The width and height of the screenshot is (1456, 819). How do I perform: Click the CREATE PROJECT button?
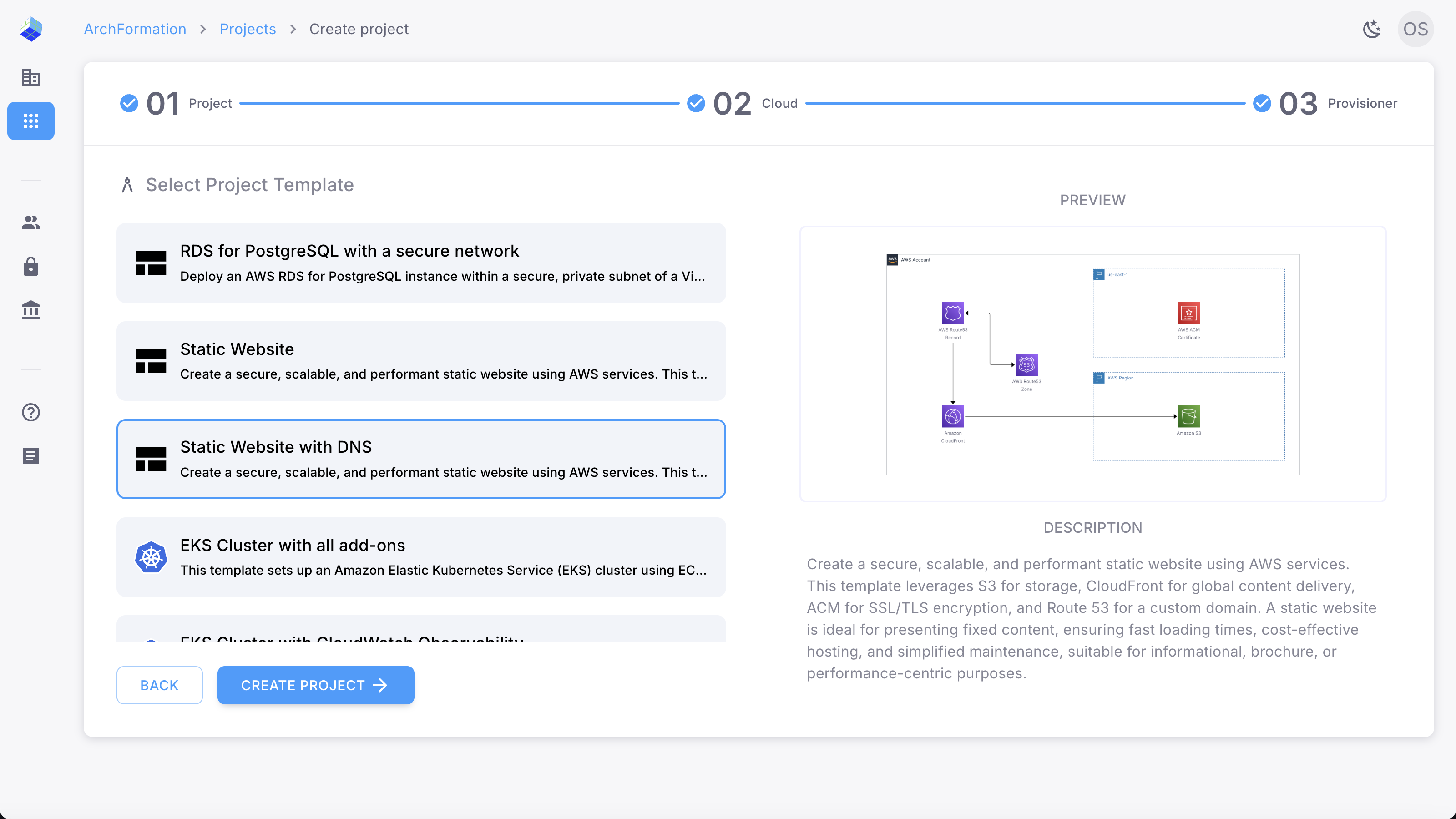(315, 685)
